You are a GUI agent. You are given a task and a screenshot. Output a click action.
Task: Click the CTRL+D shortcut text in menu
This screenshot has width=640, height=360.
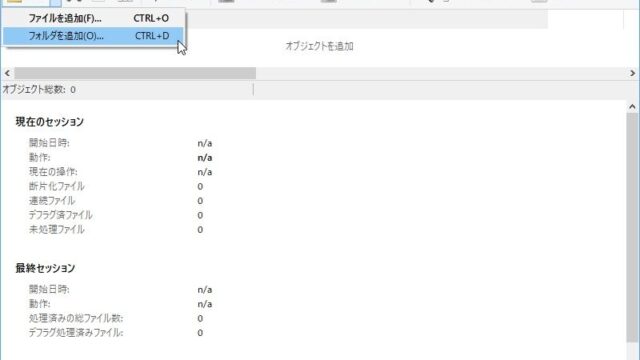point(152,36)
